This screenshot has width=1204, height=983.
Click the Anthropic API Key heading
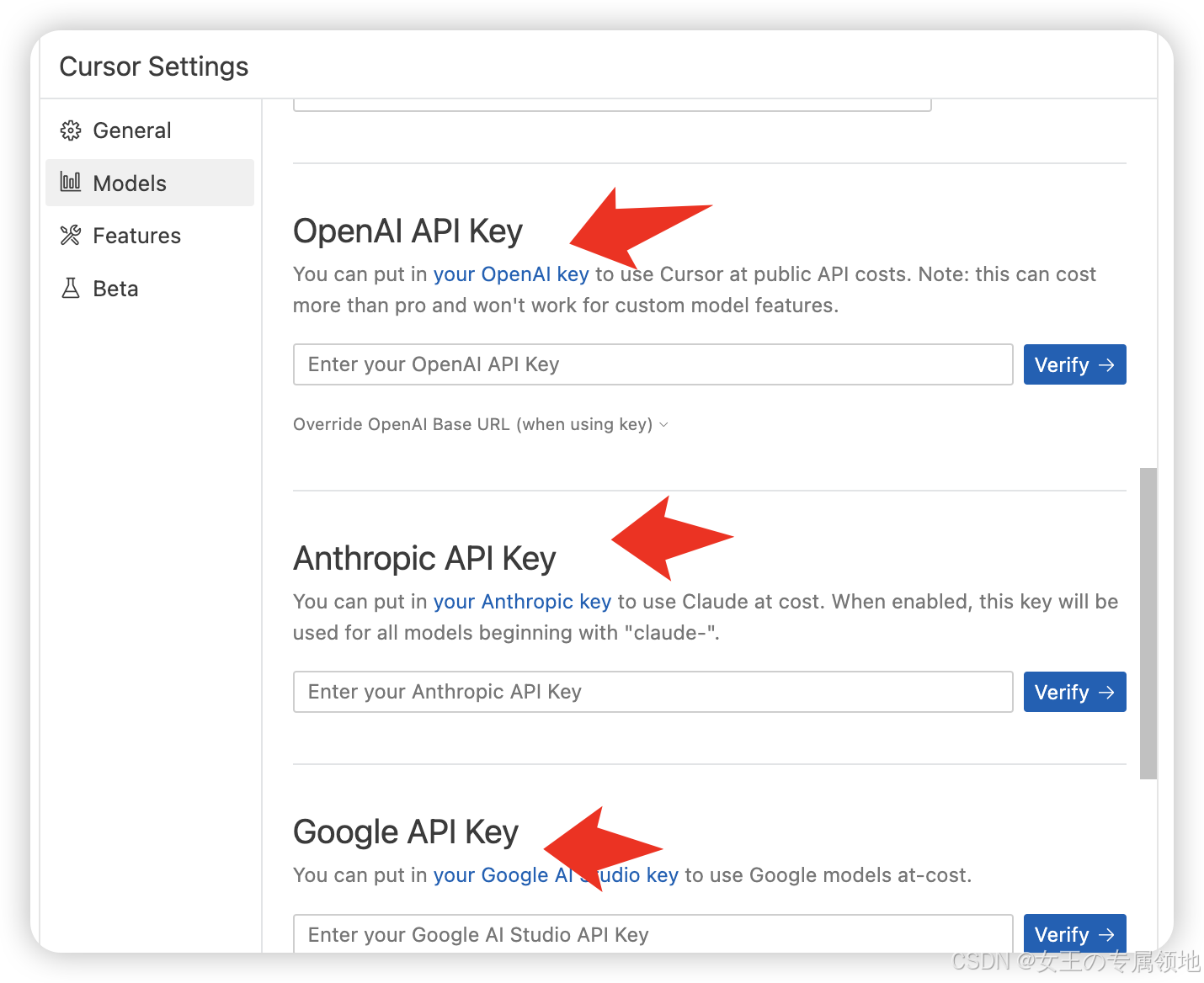(424, 558)
